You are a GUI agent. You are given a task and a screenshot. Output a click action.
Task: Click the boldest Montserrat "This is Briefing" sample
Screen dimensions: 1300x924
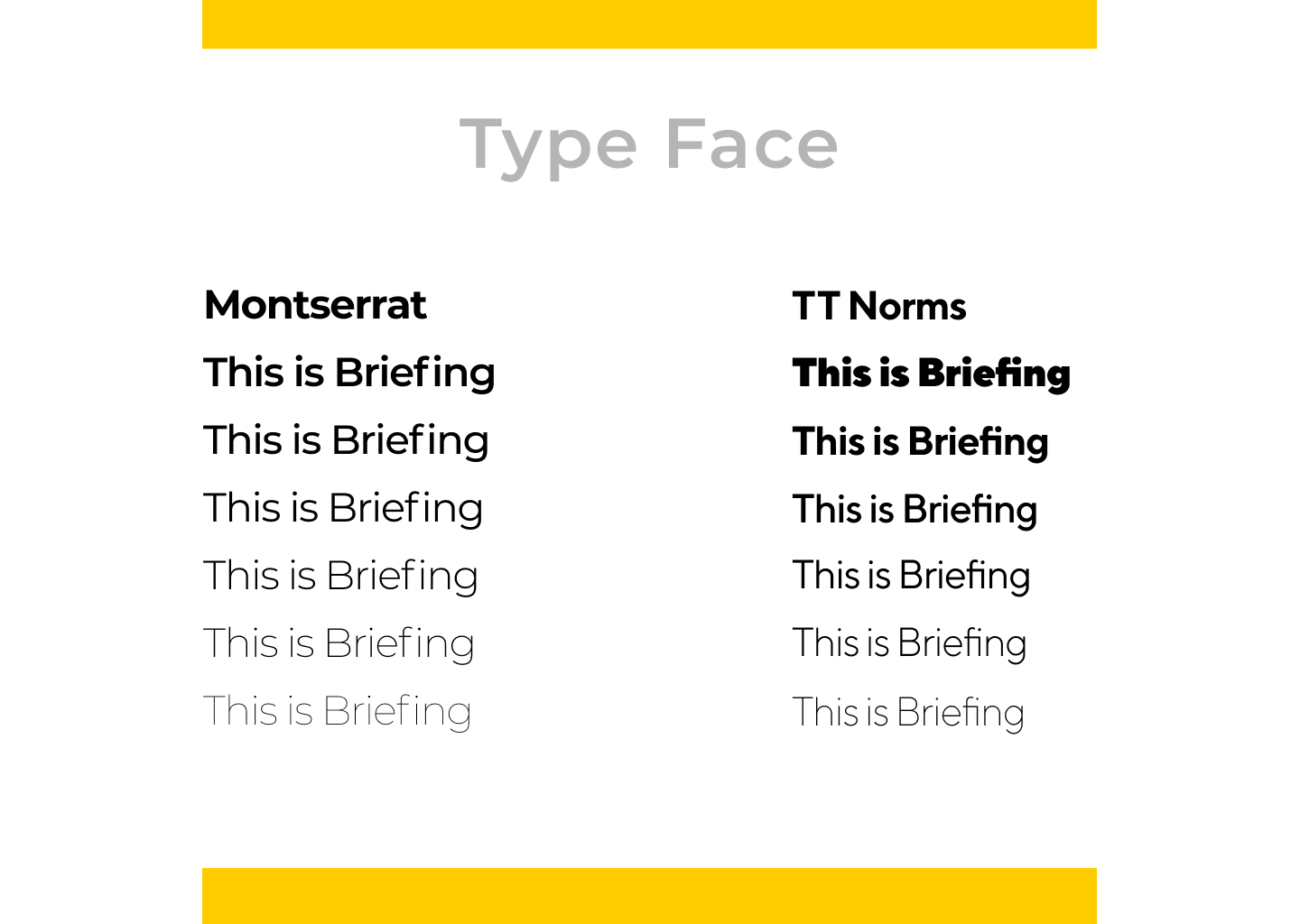point(349,373)
